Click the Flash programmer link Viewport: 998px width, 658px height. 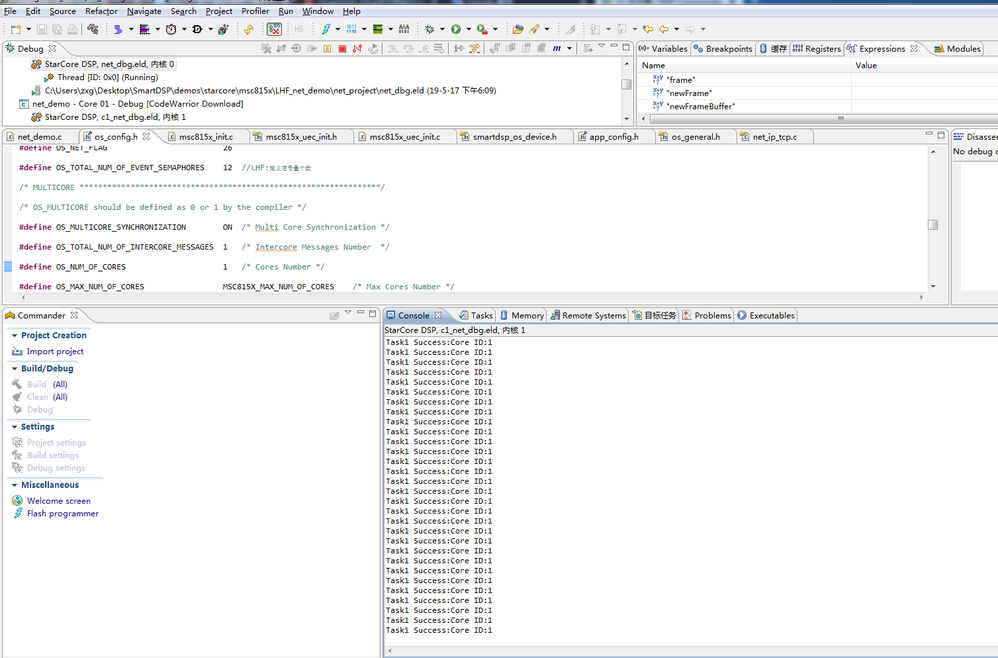pyautogui.click(x=62, y=514)
